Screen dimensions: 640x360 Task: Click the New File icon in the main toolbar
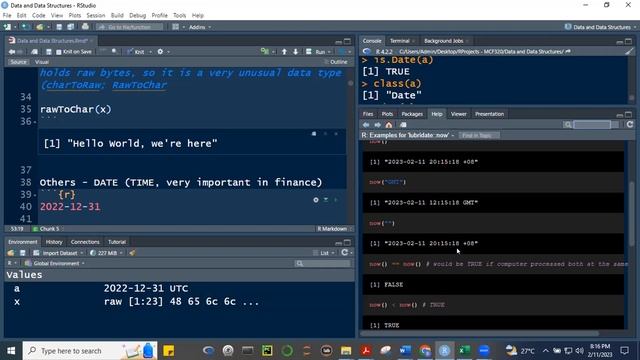tap(7, 27)
